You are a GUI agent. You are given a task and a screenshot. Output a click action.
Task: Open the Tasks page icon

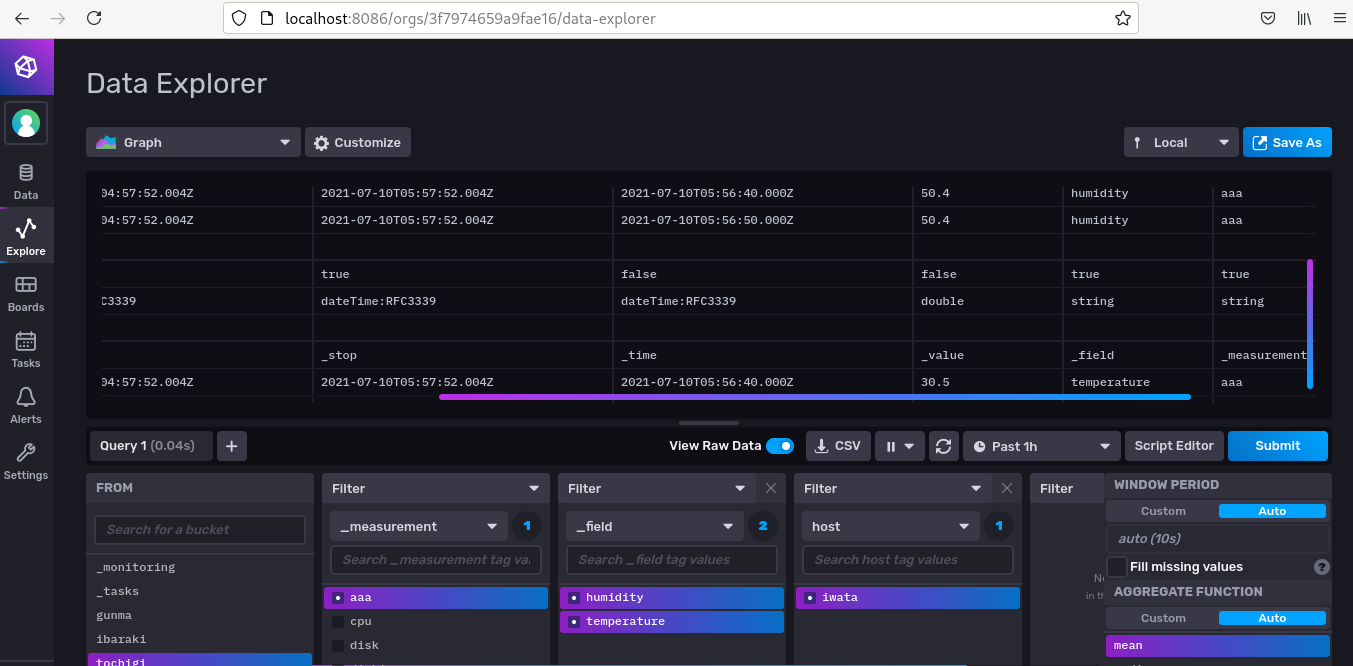(x=26, y=347)
